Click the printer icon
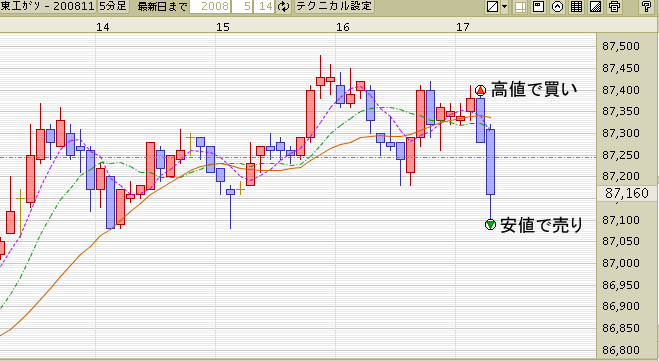Screen dimensions: 659x361 tap(614, 7)
